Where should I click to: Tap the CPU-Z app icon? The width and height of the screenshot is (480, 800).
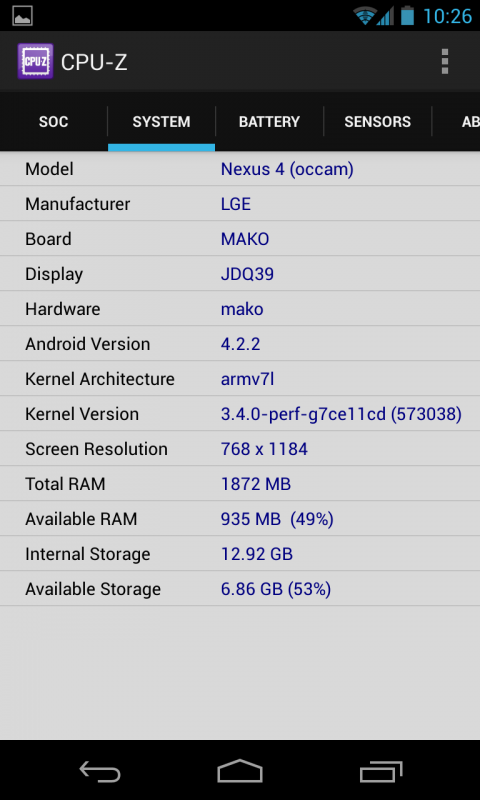point(35,62)
